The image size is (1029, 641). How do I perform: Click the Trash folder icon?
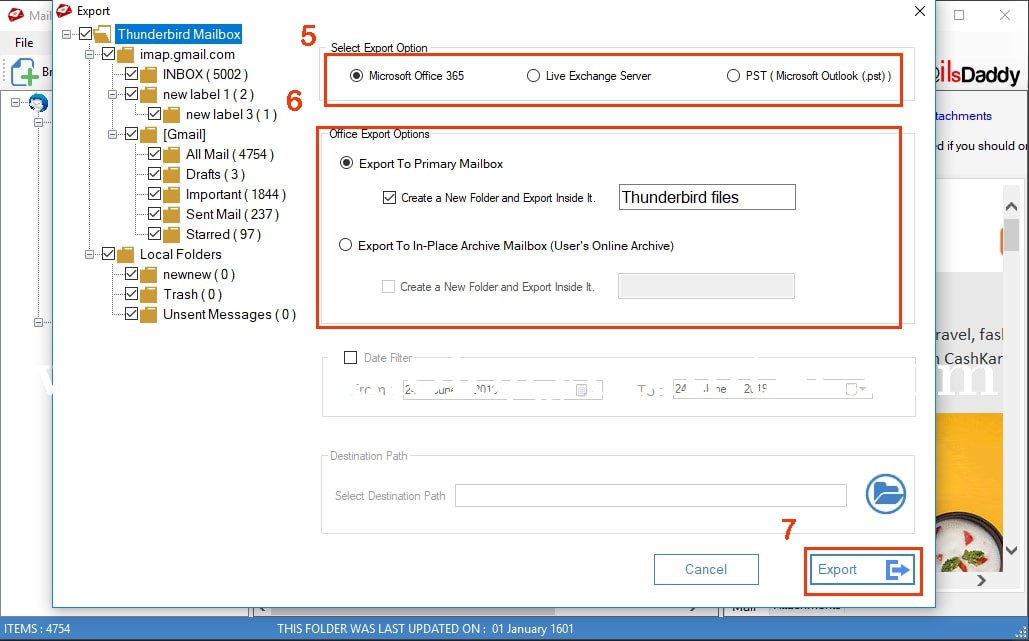[x=148, y=295]
